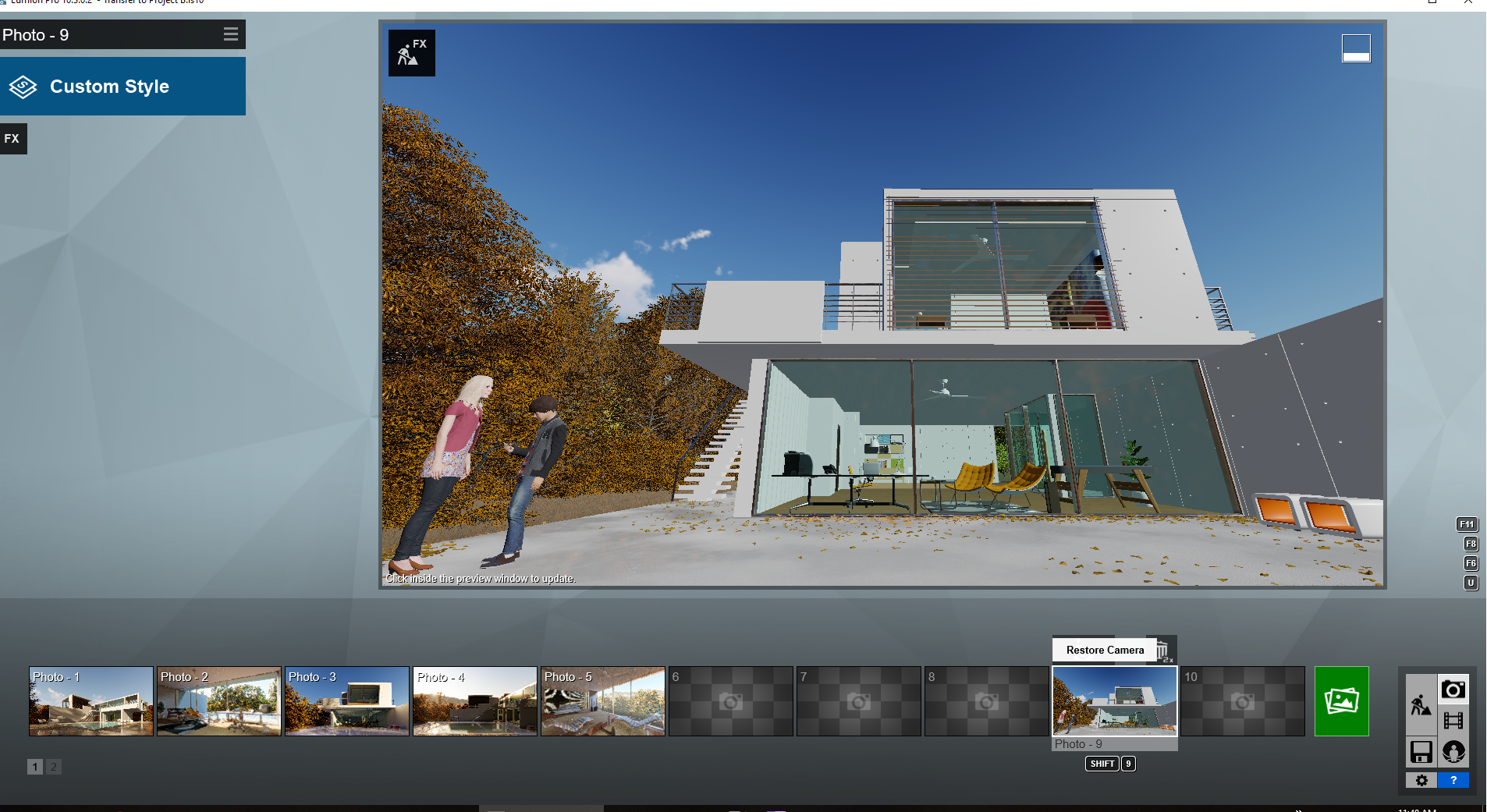
Task: Click the Restore Camera button
Action: [x=1104, y=650]
